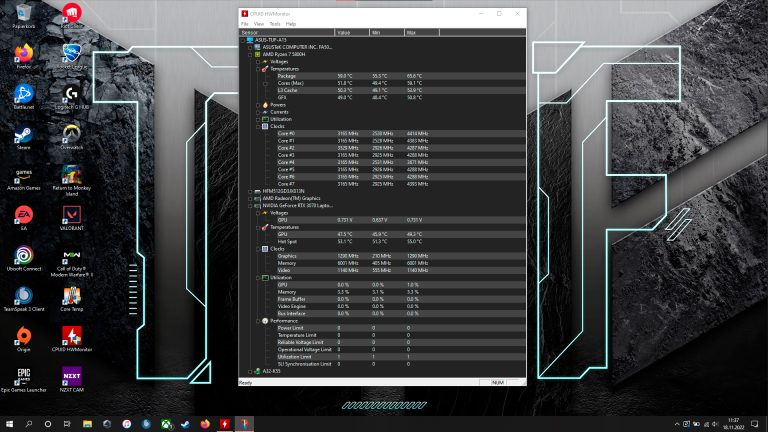The width and height of the screenshot is (768, 432).
Task: Open the Tools menu
Action: (274, 23)
